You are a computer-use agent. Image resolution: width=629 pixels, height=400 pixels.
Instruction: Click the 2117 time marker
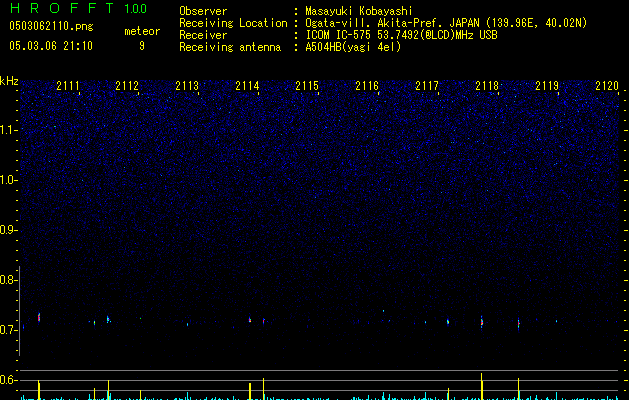[x=427, y=86]
